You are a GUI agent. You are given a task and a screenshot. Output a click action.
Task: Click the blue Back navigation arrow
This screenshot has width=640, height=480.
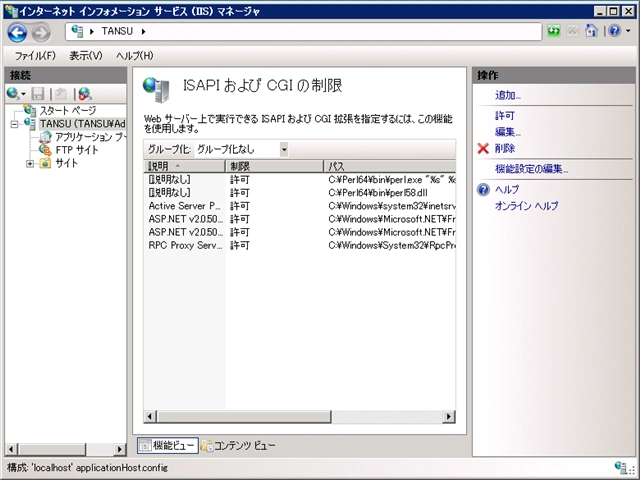(x=17, y=32)
